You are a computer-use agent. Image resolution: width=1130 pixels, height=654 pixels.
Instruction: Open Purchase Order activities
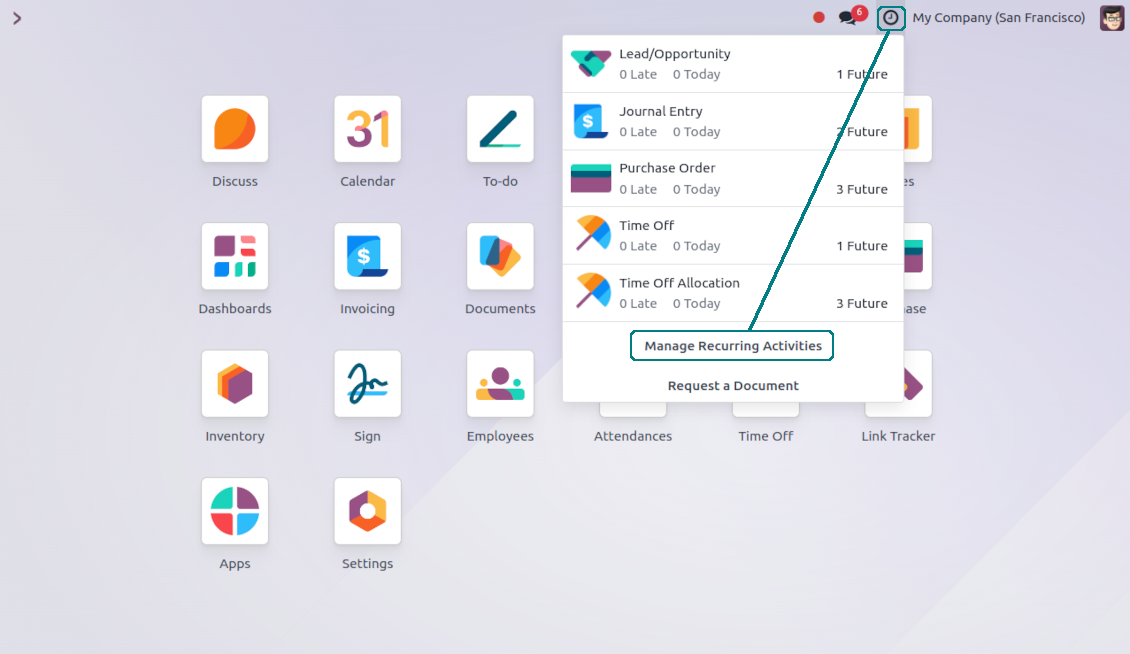click(x=733, y=178)
